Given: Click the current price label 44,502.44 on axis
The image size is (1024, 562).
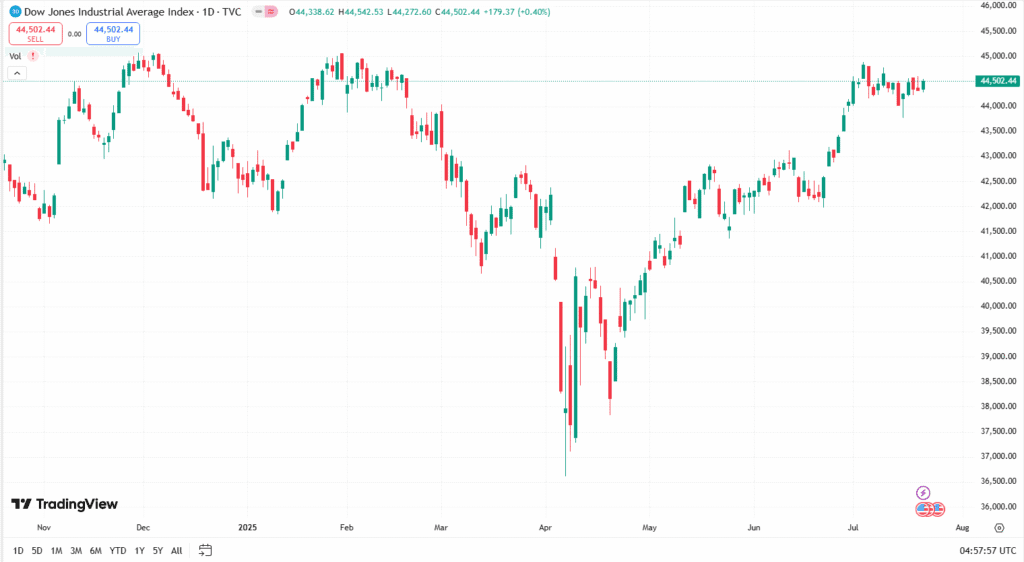Looking at the screenshot, I should [x=998, y=81].
